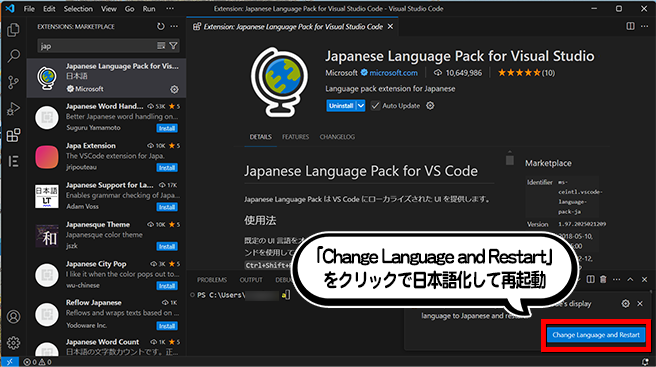Open the Selection menu

point(78,8)
